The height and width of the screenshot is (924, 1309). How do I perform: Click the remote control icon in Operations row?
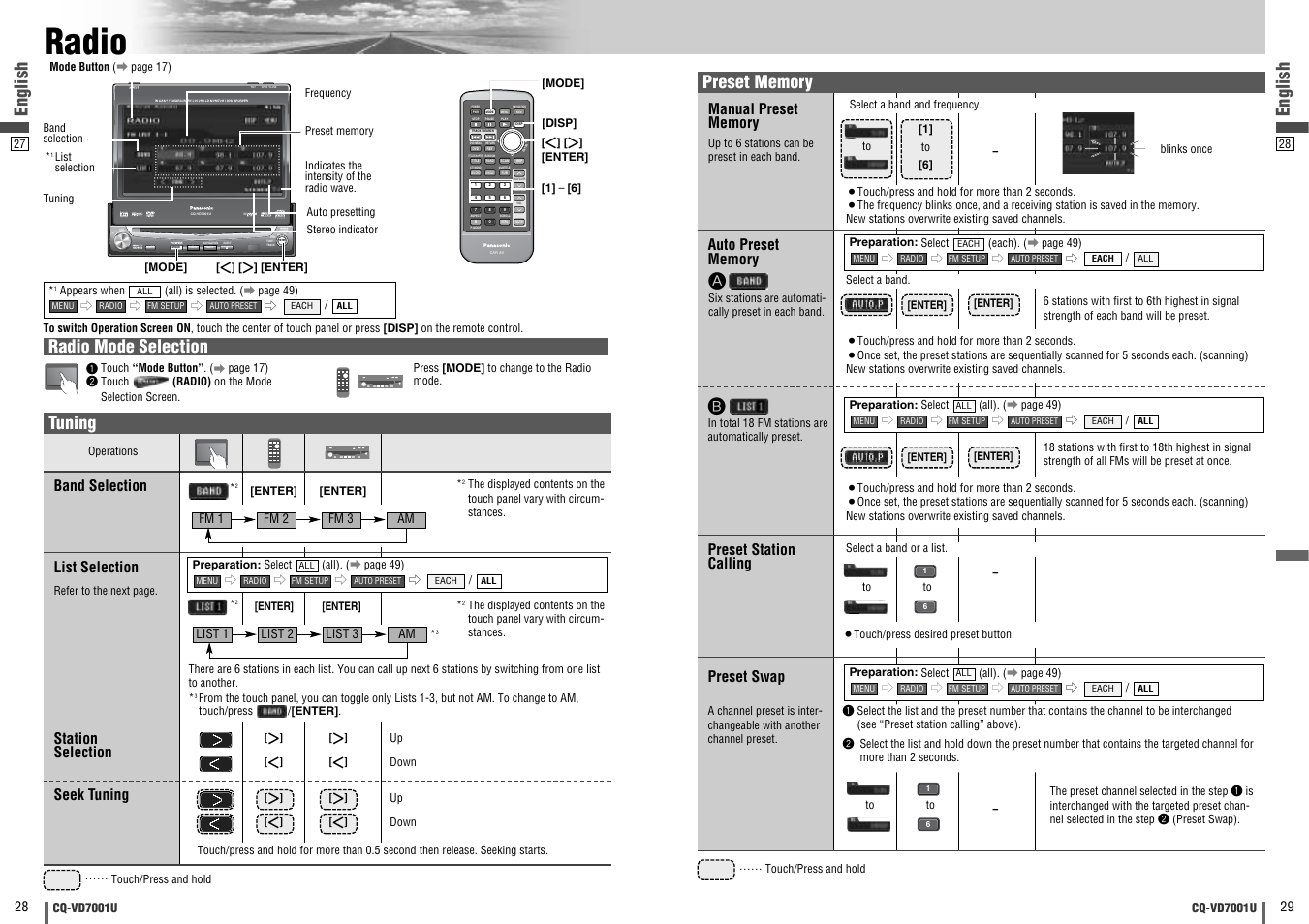coord(274,452)
